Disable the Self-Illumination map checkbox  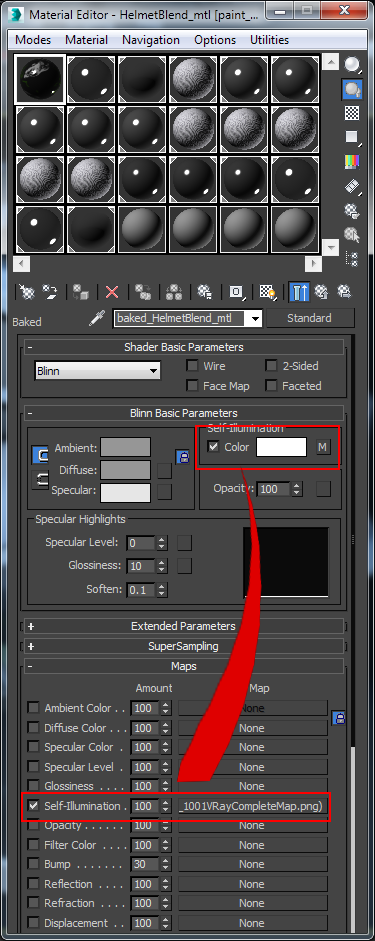[x=34, y=806]
